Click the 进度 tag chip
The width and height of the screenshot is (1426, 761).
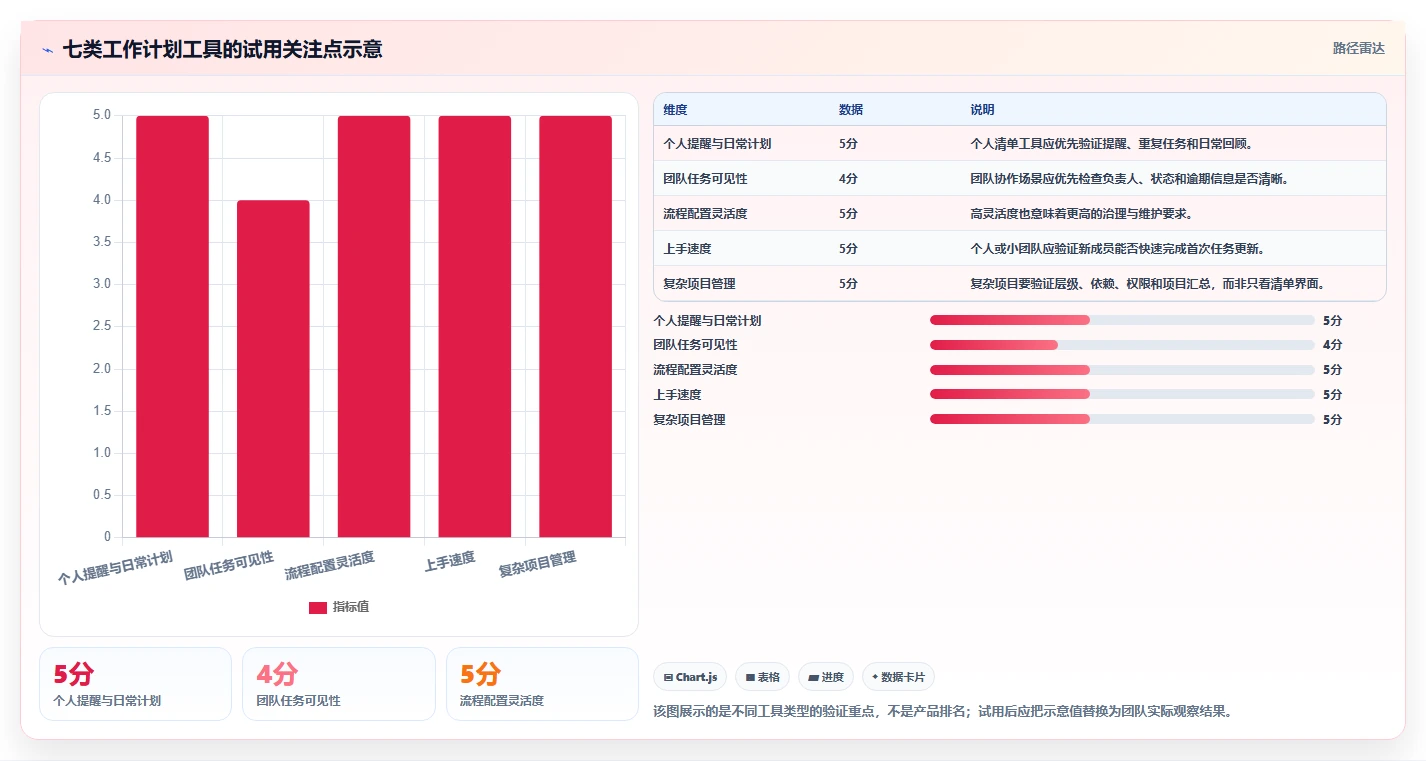click(826, 677)
